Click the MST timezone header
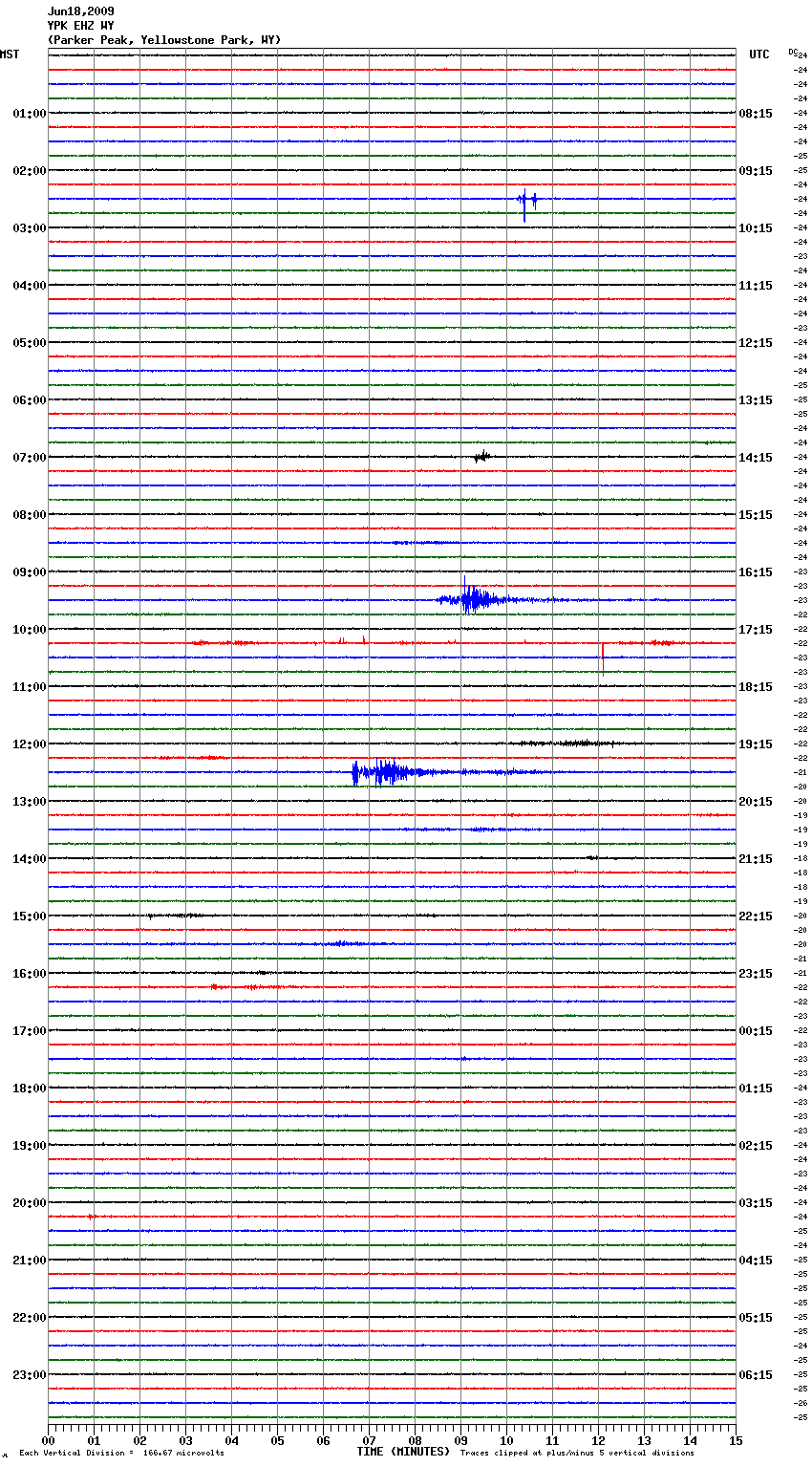This screenshot has height=1466, width=812. coord(10,54)
